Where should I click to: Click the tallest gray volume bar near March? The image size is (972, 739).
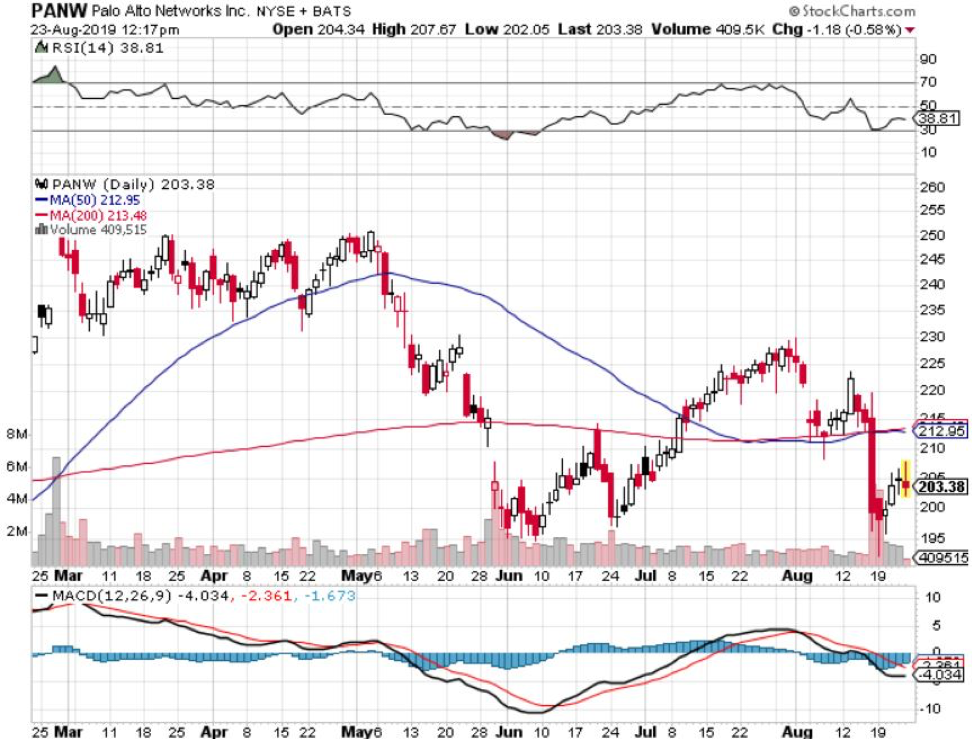point(56,511)
